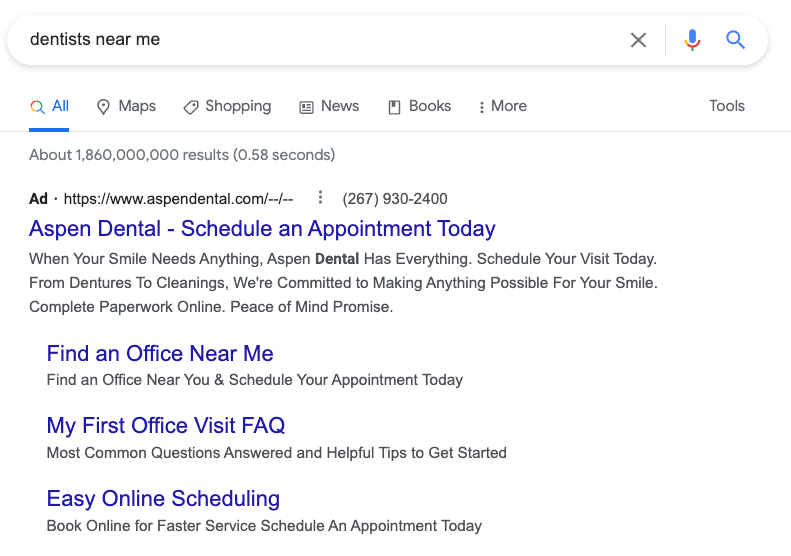Open the Tools options

coord(726,106)
